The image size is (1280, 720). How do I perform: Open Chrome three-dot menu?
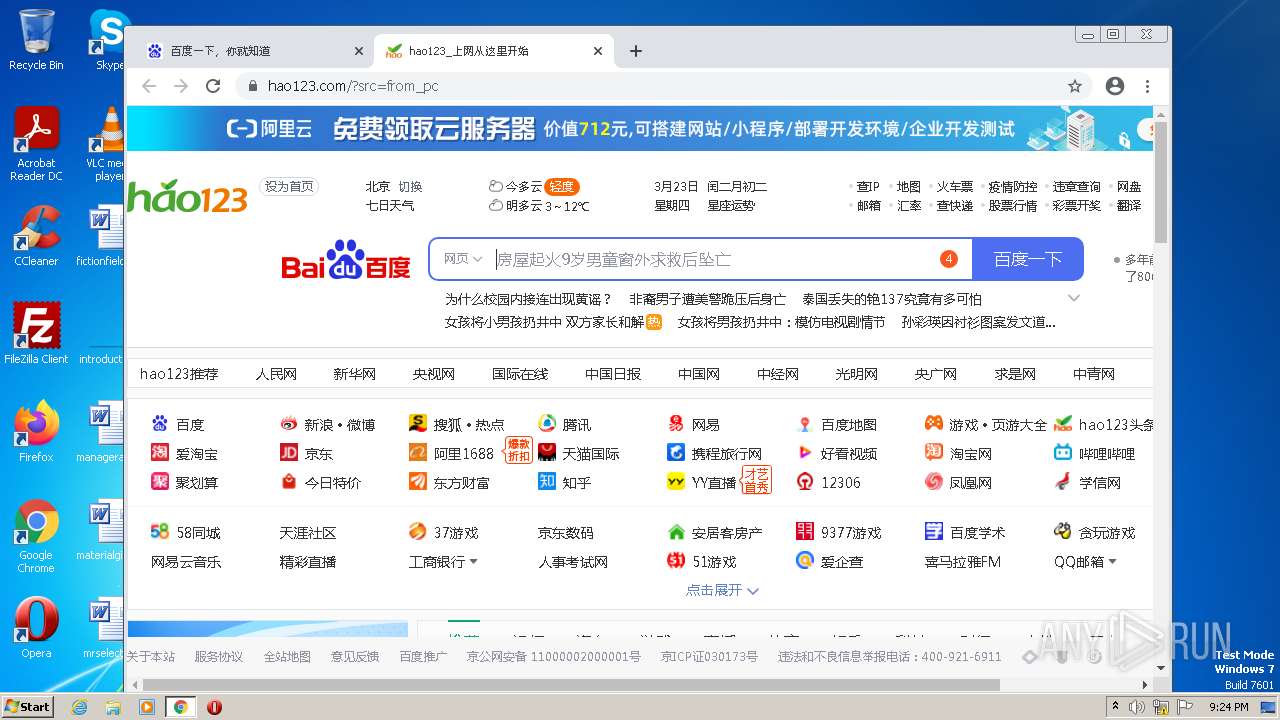point(1148,86)
